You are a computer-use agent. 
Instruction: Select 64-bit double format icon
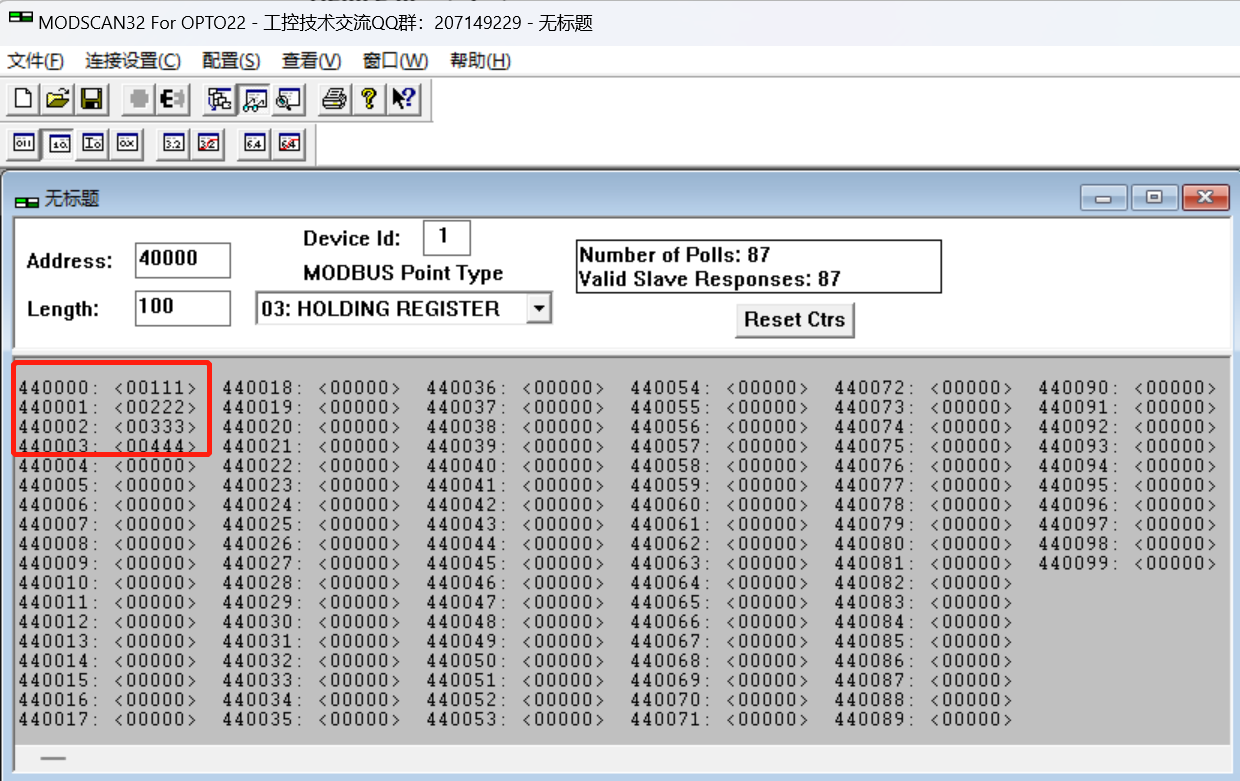tap(254, 143)
